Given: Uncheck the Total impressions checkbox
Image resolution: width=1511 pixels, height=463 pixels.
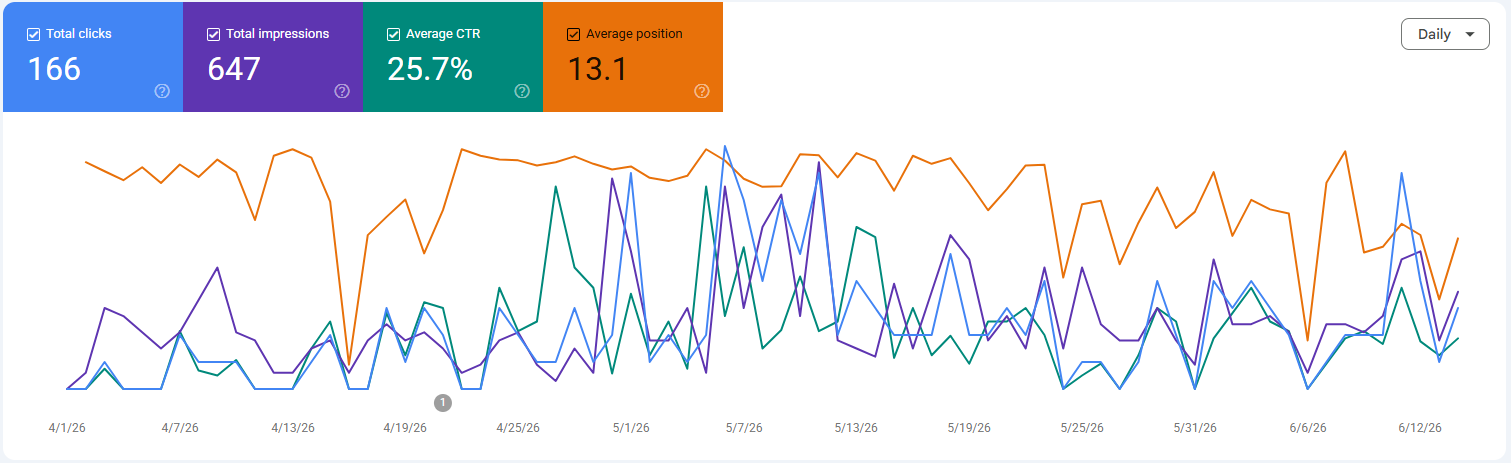Looking at the screenshot, I should click(x=213, y=34).
